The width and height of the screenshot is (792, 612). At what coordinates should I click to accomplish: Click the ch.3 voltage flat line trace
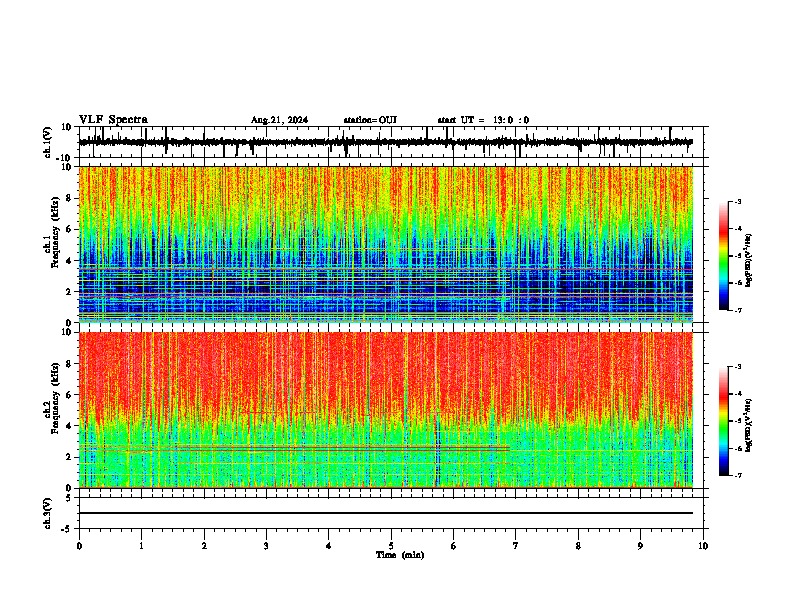pyautogui.click(x=386, y=513)
